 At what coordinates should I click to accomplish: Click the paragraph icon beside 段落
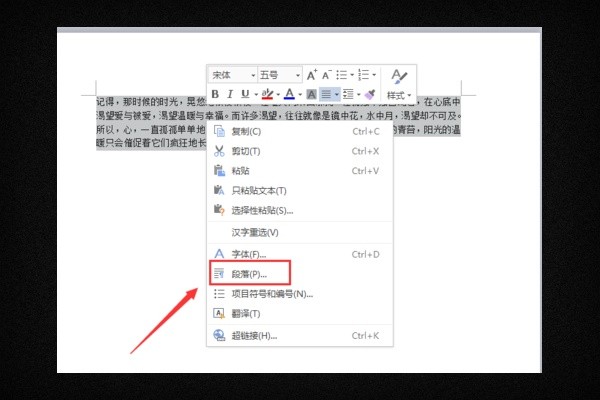[219, 274]
